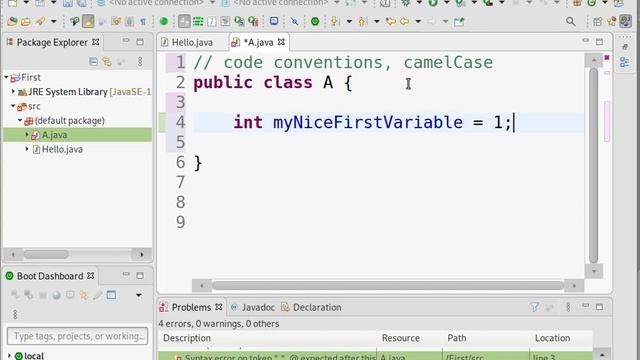The image size is (640, 360).
Task: Select the active Java perspective button
Action: click(625, 21)
